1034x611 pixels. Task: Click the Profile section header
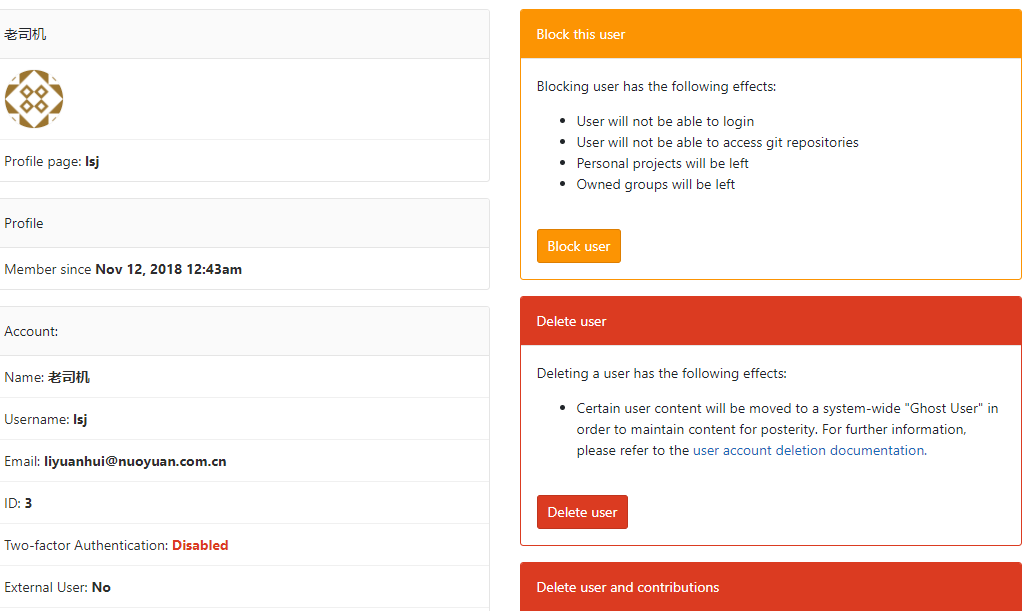[x=24, y=223]
